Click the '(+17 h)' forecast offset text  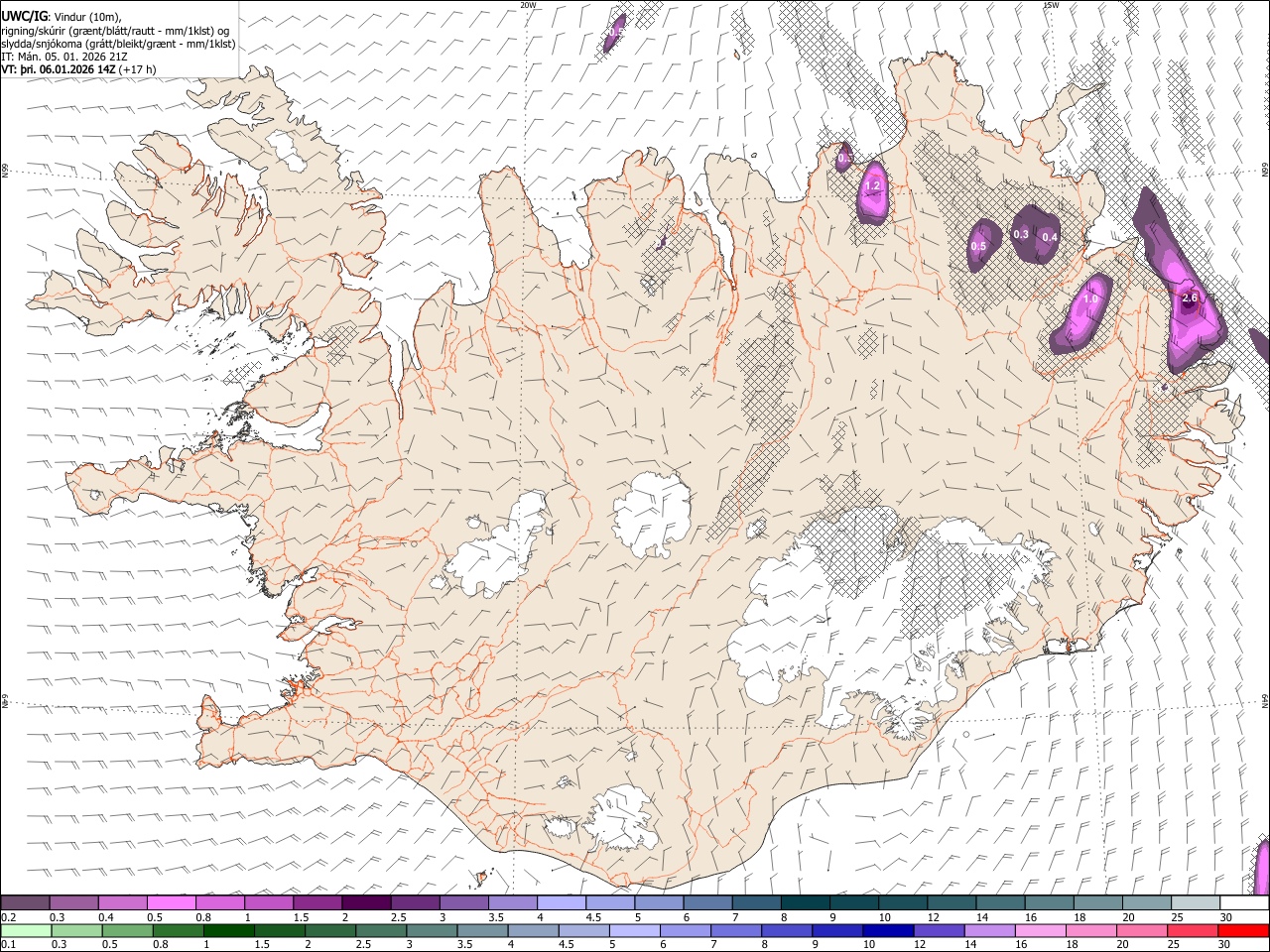pos(138,70)
